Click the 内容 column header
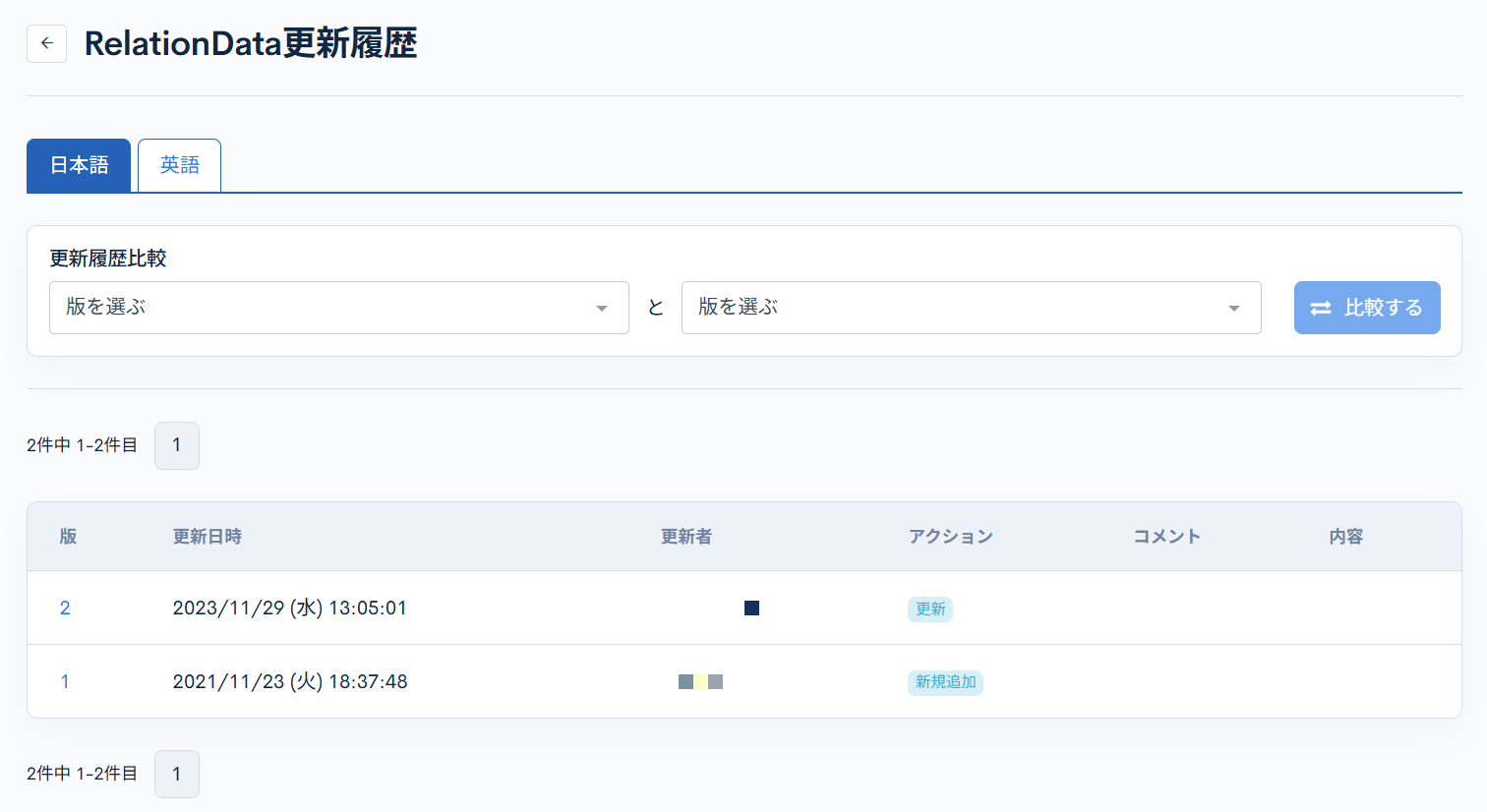Screen dimensions: 1487x812 [1345, 537]
